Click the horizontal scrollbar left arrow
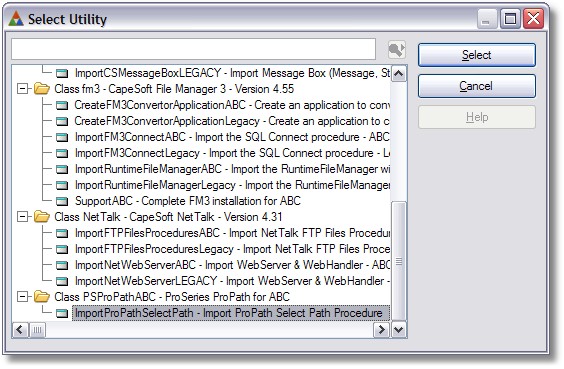Viewport: 564px width, 369px height. click(x=20, y=329)
